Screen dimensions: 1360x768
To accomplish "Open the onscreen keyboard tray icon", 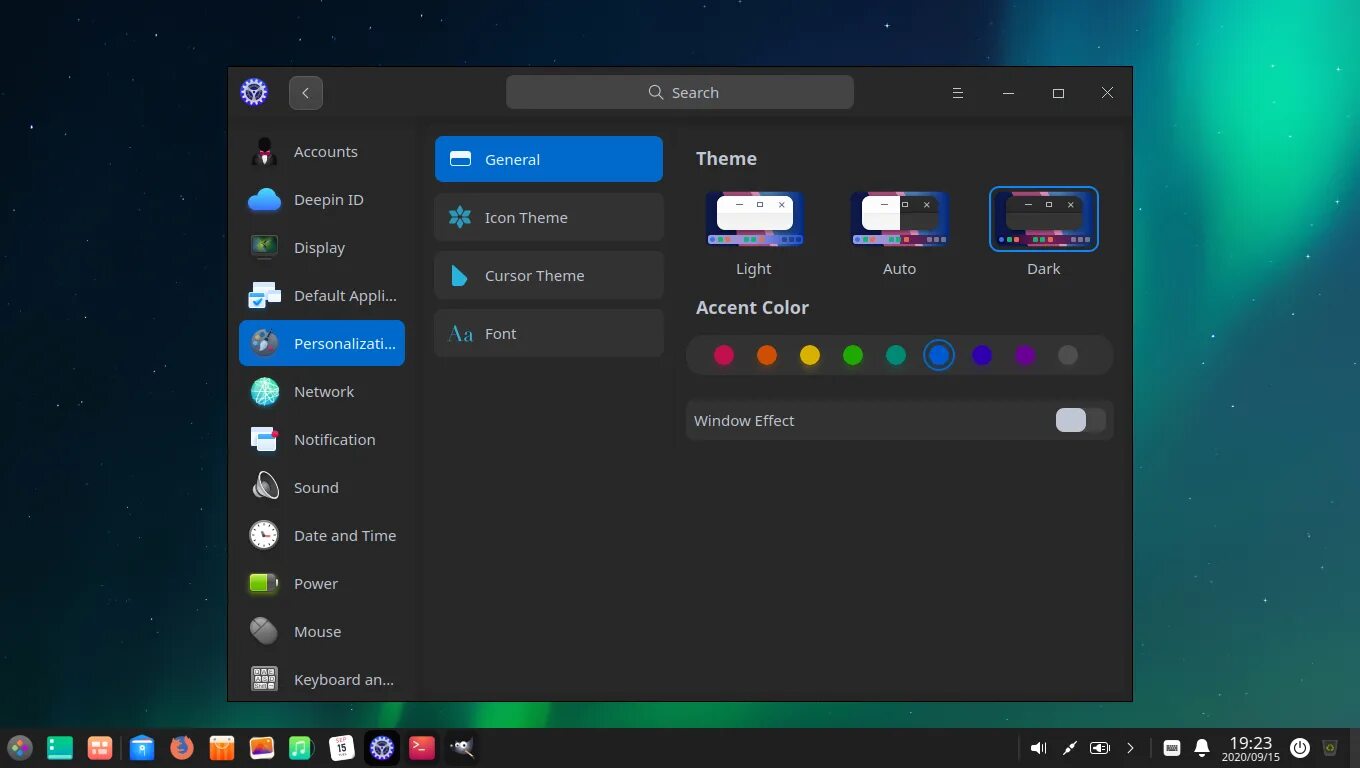I will pyautogui.click(x=1172, y=748).
